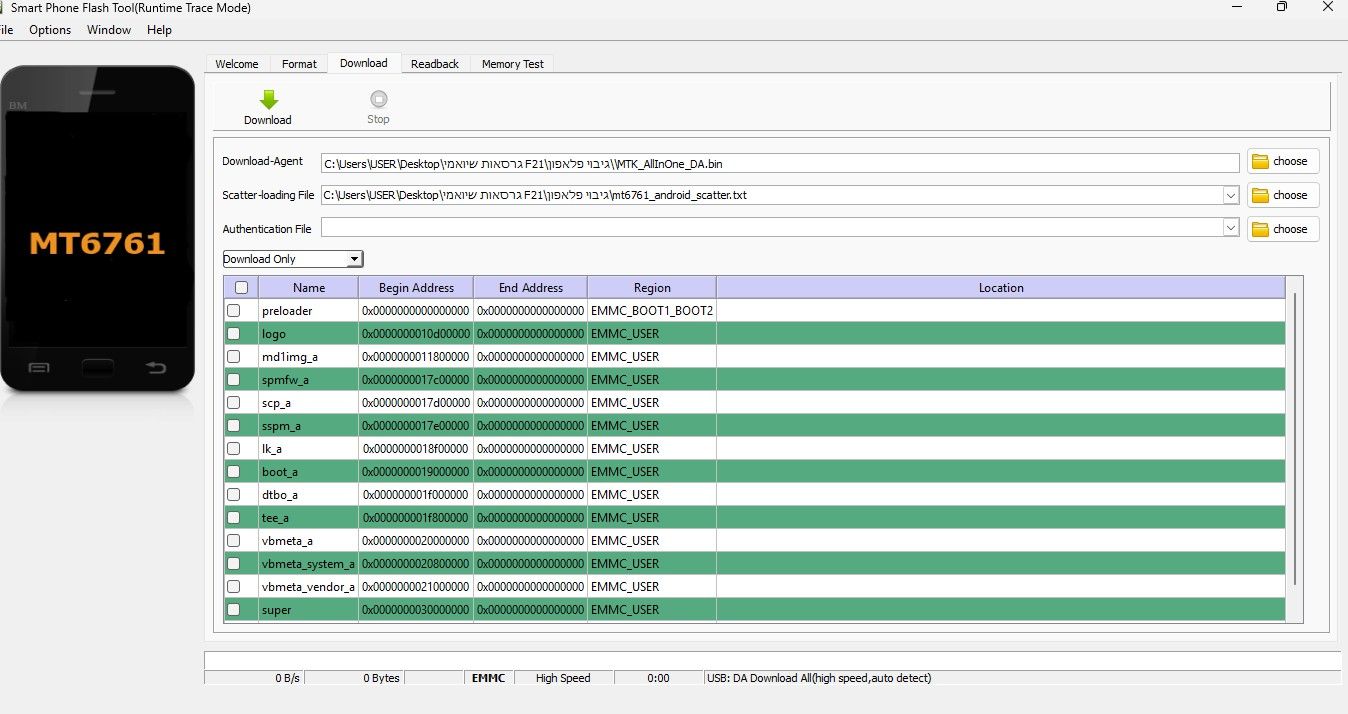Check the md1img_a partition checkbox
The image size is (1348, 714).
pyautogui.click(x=234, y=357)
